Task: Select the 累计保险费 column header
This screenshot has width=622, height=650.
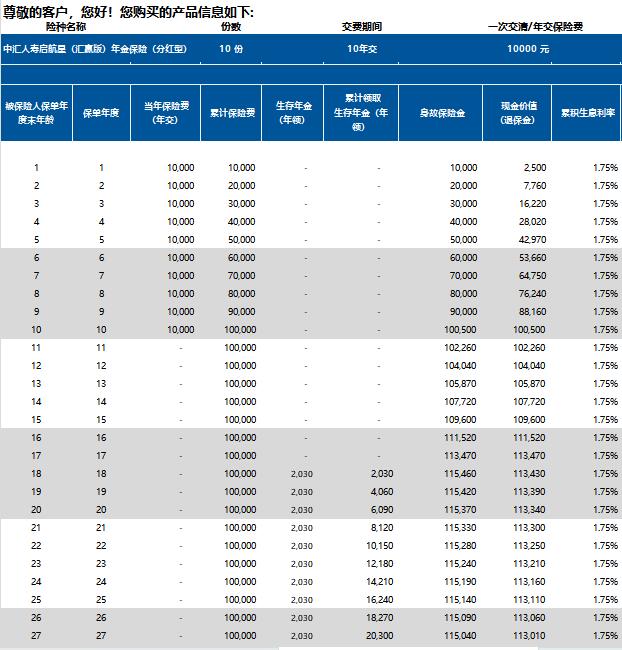Action: point(230,113)
